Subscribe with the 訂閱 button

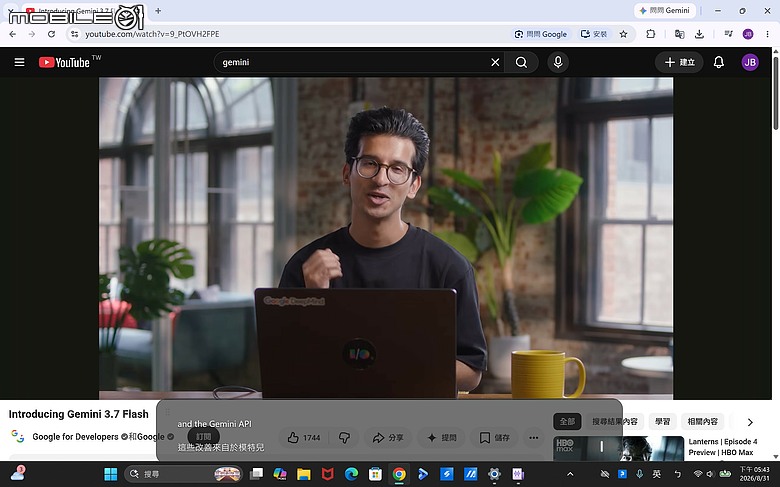[x=203, y=437]
